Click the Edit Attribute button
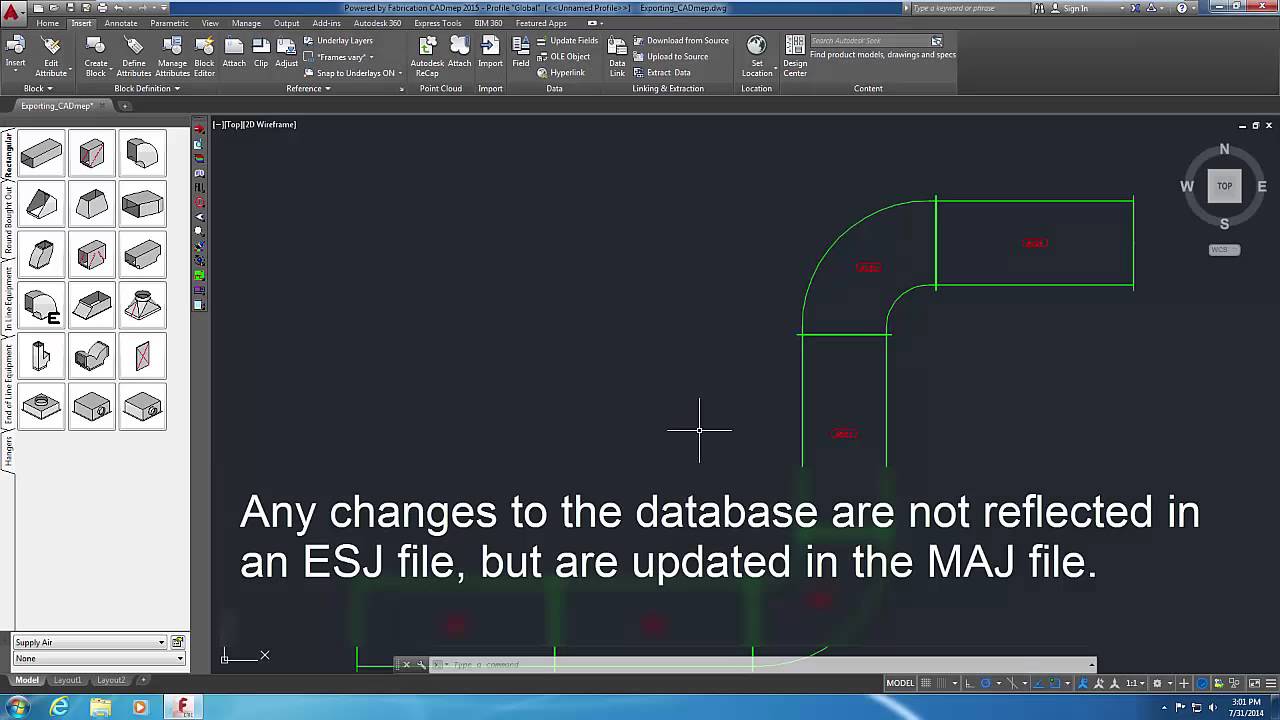Image resolution: width=1280 pixels, height=720 pixels. [x=50, y=57]
